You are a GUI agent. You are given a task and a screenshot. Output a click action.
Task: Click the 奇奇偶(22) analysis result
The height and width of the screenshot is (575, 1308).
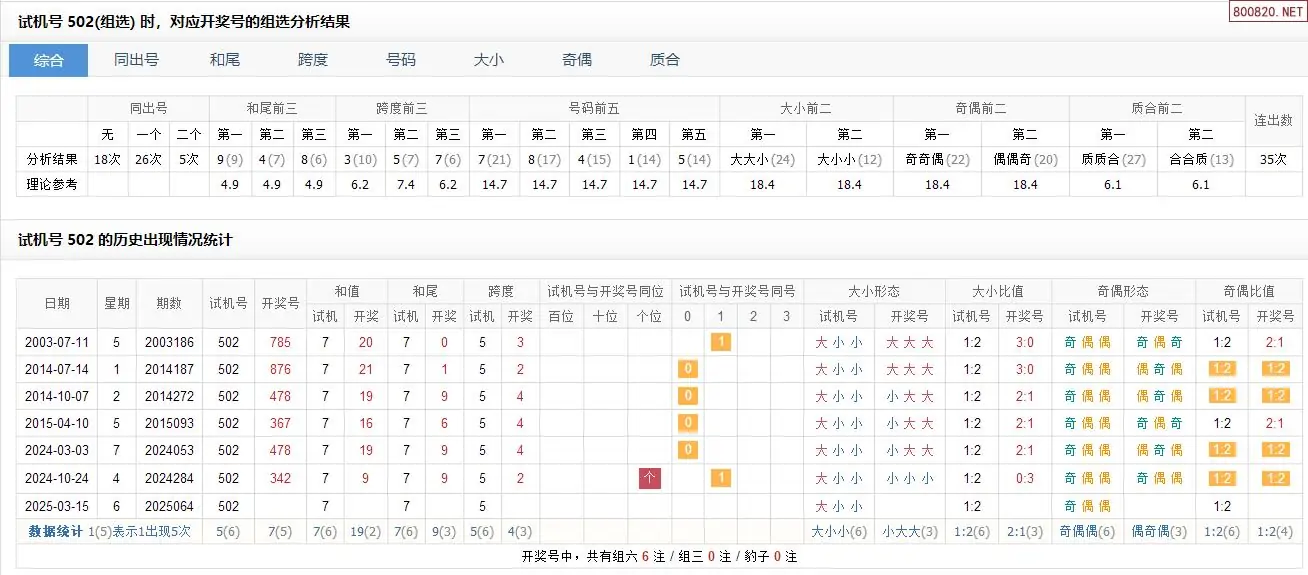[937, 158]
